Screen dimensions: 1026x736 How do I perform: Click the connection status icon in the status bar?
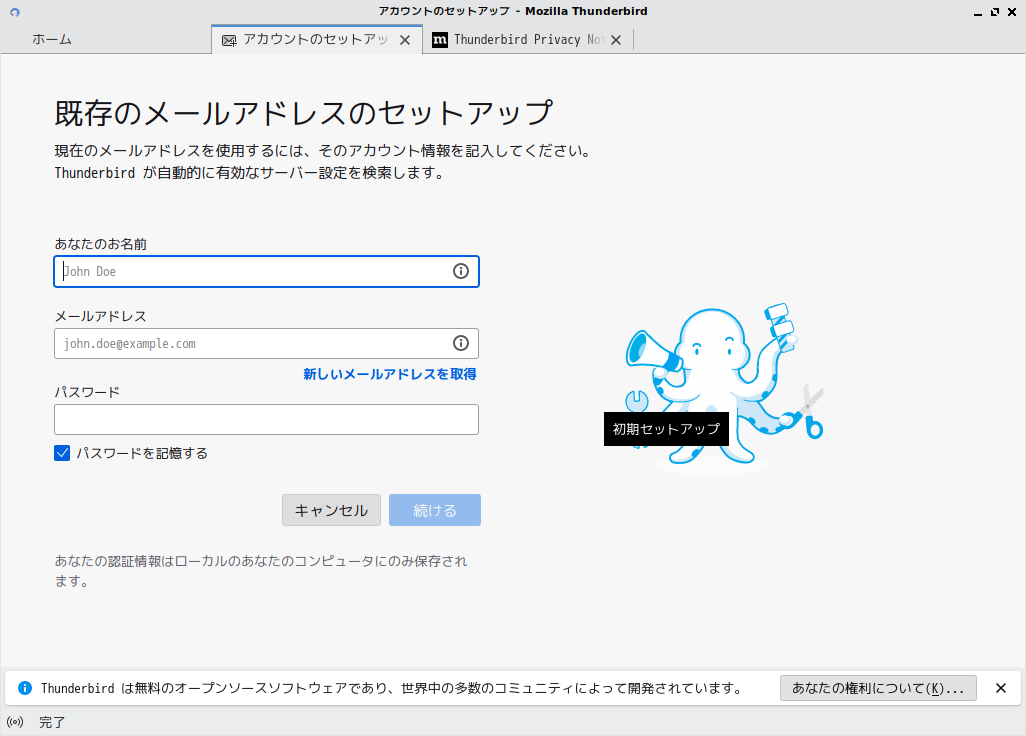pyautogui.click(x=15, y=722)
